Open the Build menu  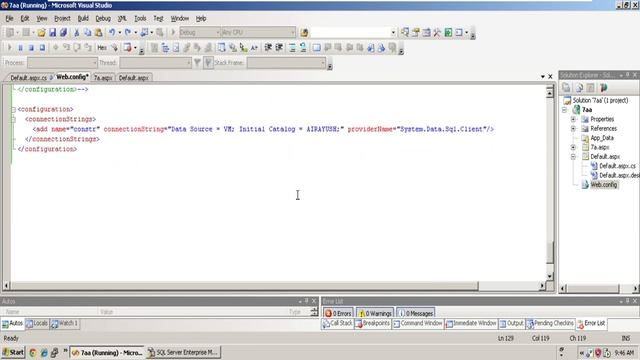pos(83,18)
